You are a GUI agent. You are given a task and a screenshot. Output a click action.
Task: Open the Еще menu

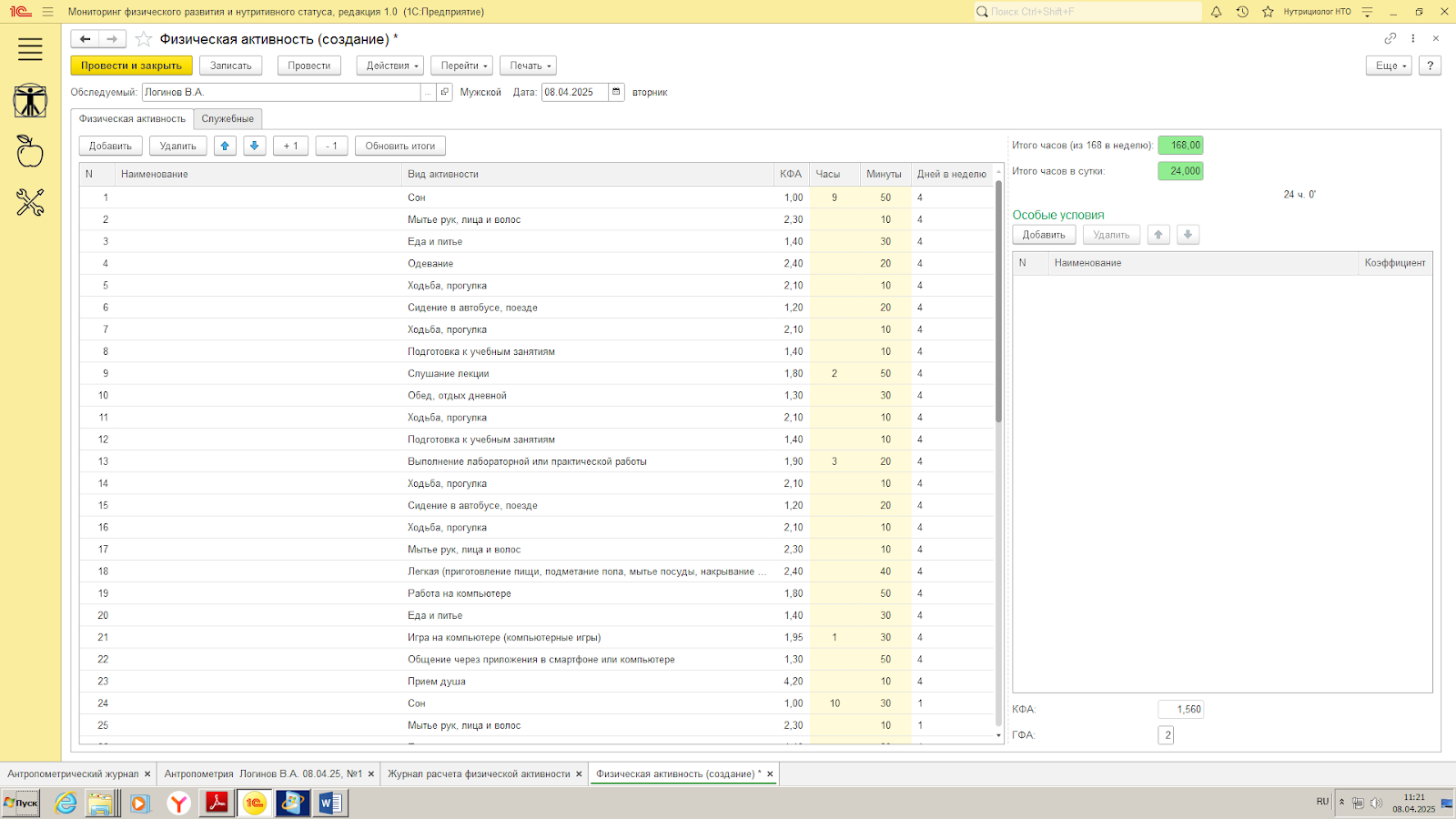click(x=1389, y=66)
